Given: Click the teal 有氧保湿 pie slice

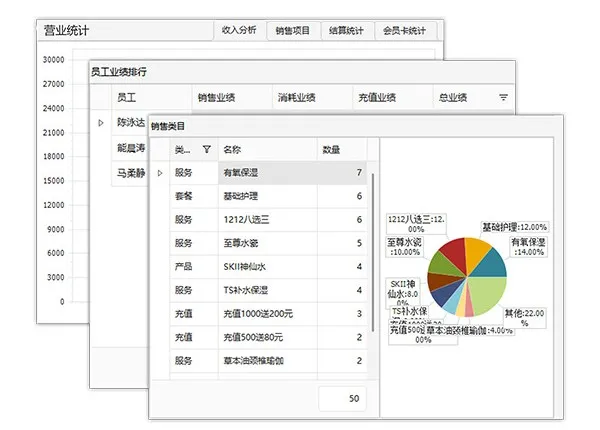Looking at the screenshot, I should [x=492, y=264].
